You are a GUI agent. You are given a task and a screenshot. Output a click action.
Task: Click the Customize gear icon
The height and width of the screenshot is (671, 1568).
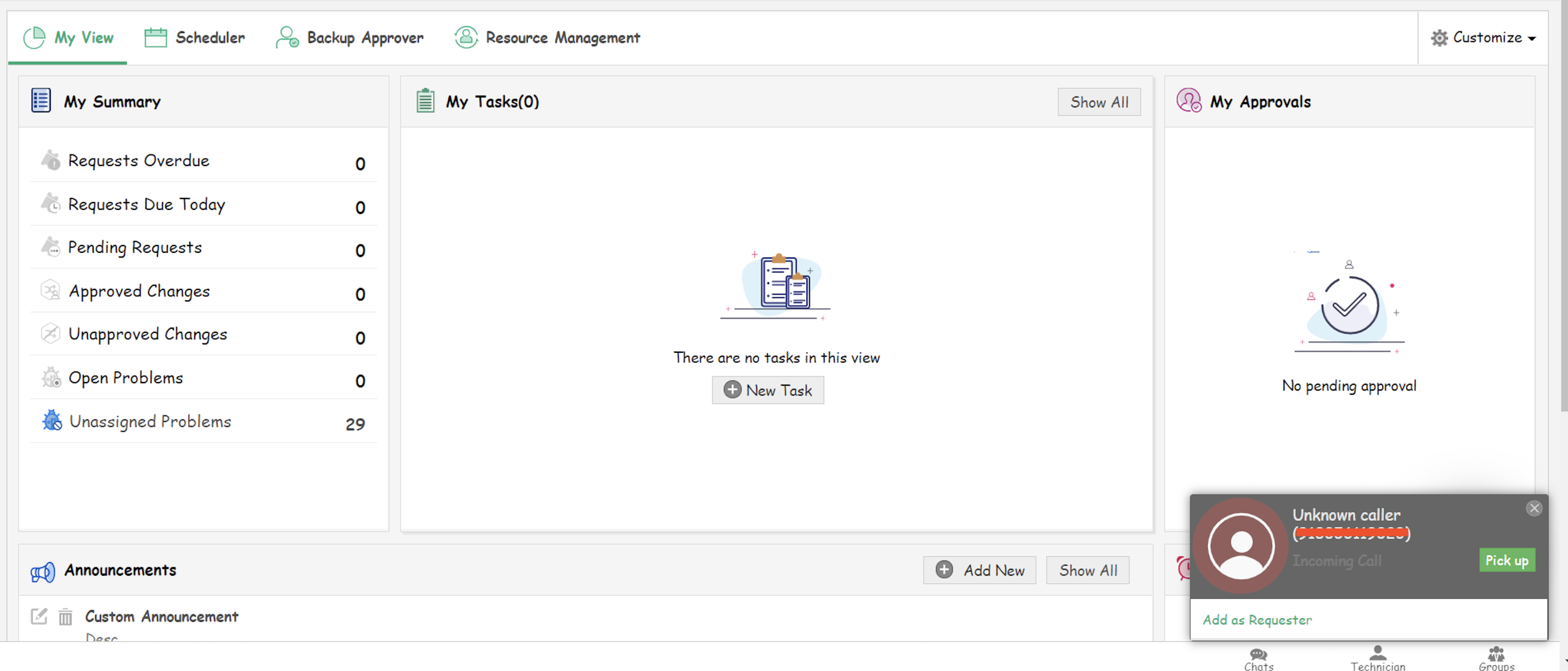[x=1439, y=38]
